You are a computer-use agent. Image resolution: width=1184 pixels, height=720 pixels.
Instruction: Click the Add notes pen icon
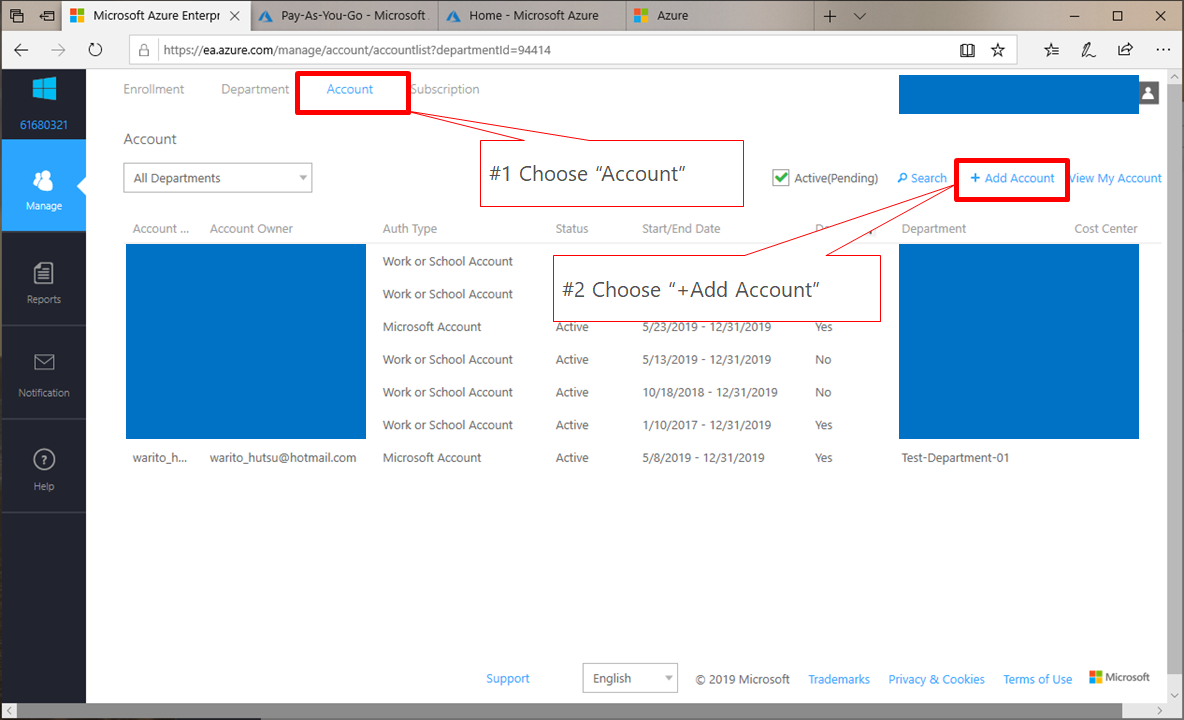[1087, 50]
